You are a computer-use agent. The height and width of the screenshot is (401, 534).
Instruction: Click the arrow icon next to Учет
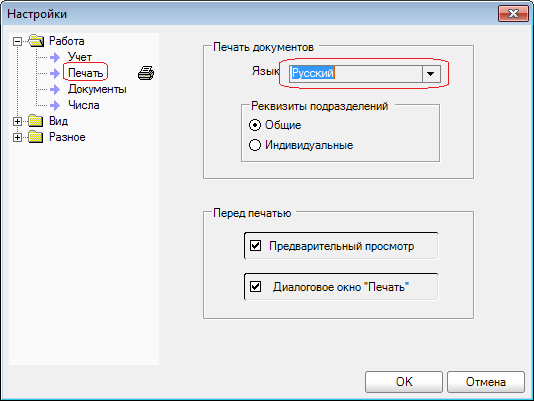point(55,57)
